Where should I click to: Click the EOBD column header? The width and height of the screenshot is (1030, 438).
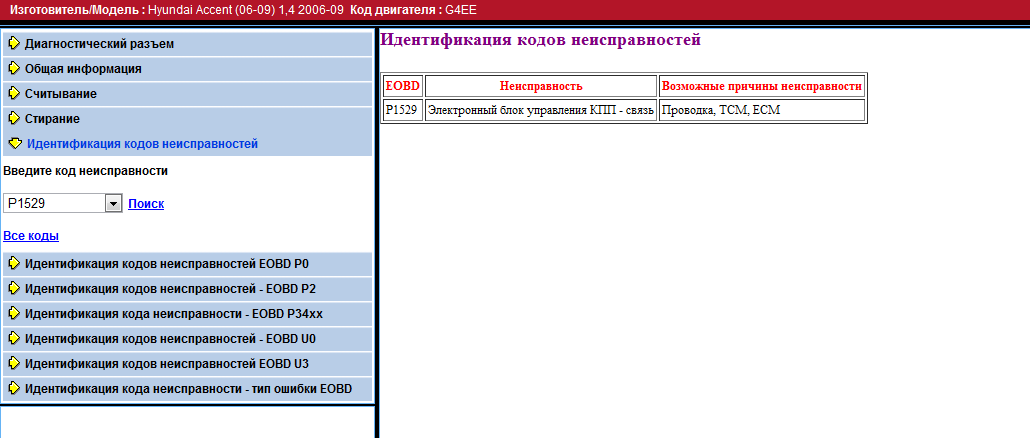(x=402, y=86)
